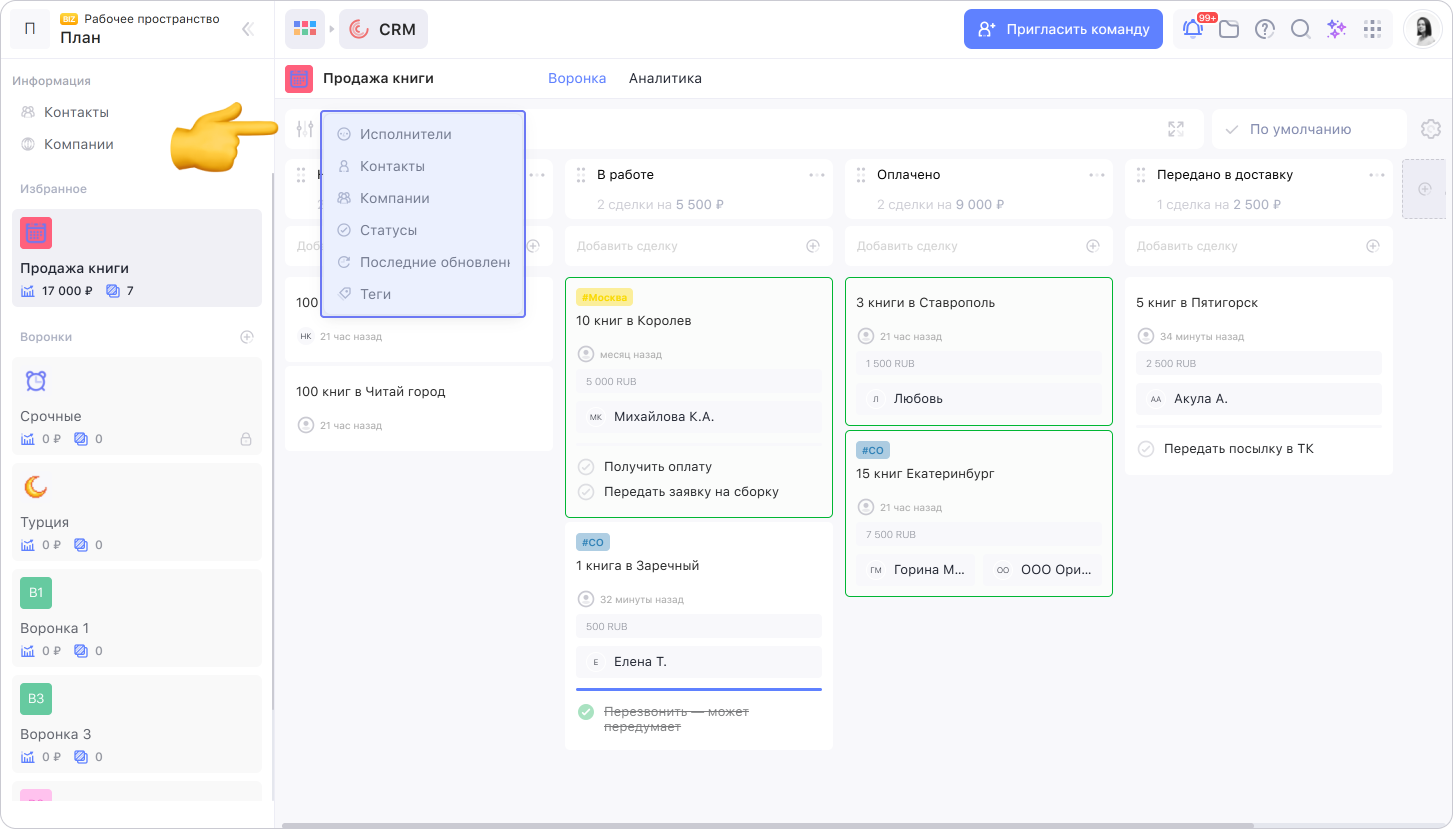The height and width of the screenshot is (829, 1453).
Task: Open В работе column options menu
Action: 817,175
